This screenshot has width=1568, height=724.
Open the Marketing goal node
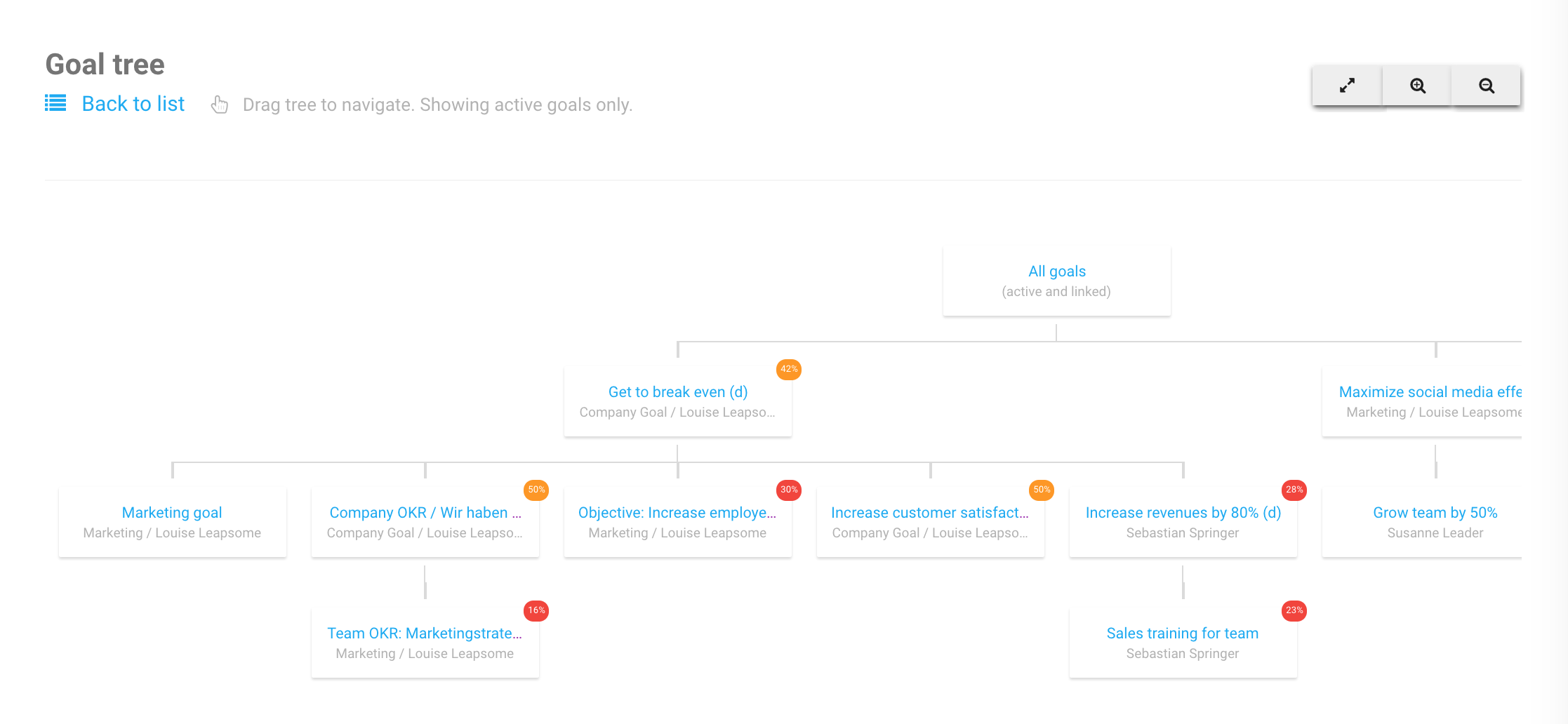(172, 513)
